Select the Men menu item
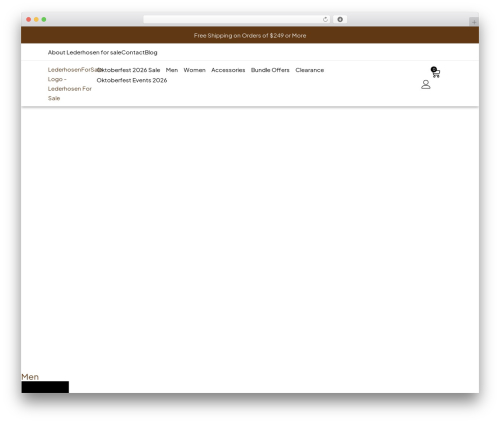The image size is (500, 423). point(172,70)
